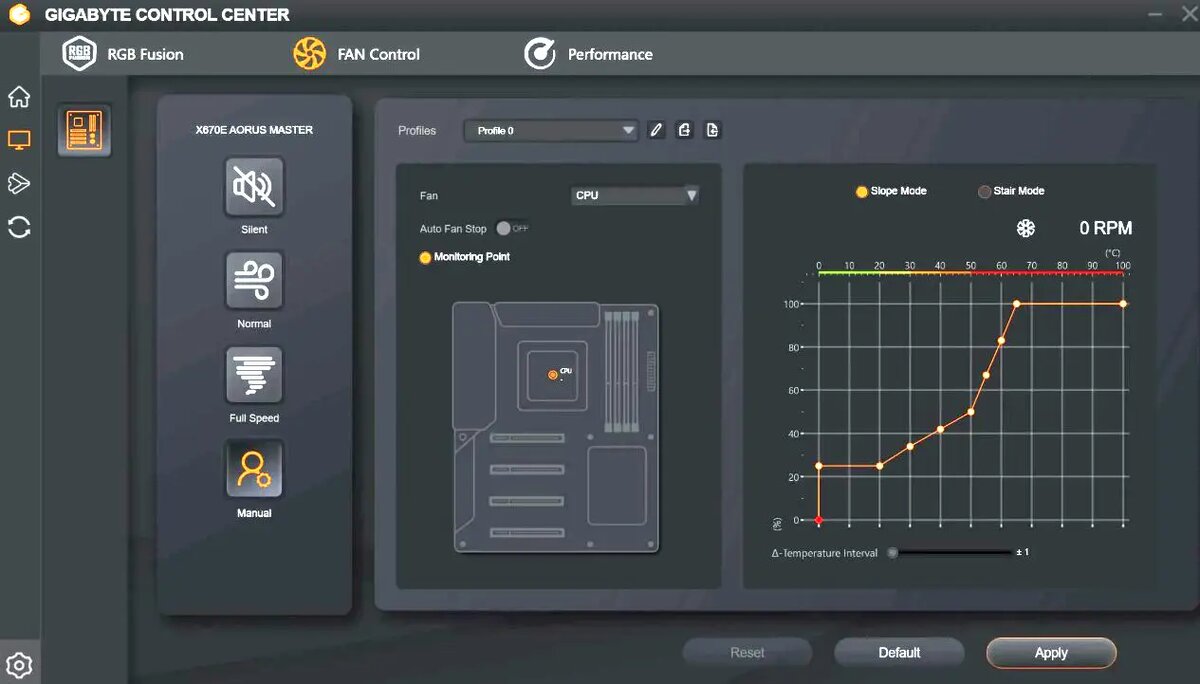
Task: Select the Monitoring Point radio button
Action: point(425,258)
